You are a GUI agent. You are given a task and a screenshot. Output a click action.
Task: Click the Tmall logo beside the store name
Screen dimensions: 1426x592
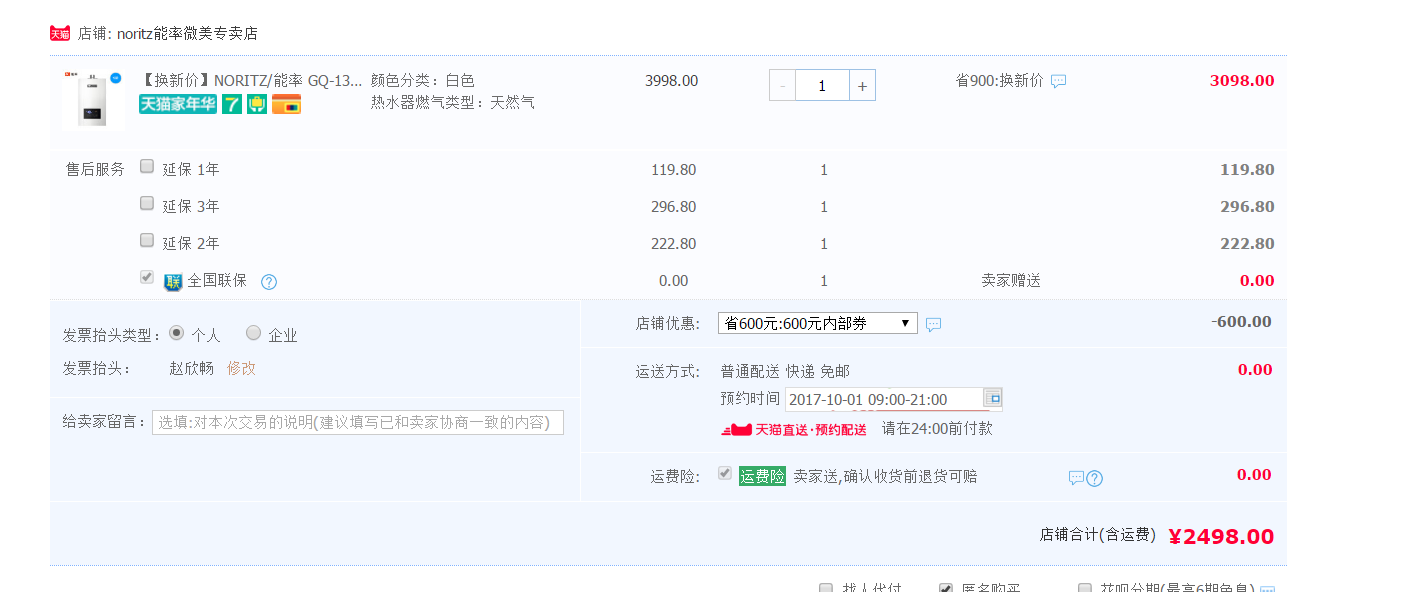pos(60,33)
